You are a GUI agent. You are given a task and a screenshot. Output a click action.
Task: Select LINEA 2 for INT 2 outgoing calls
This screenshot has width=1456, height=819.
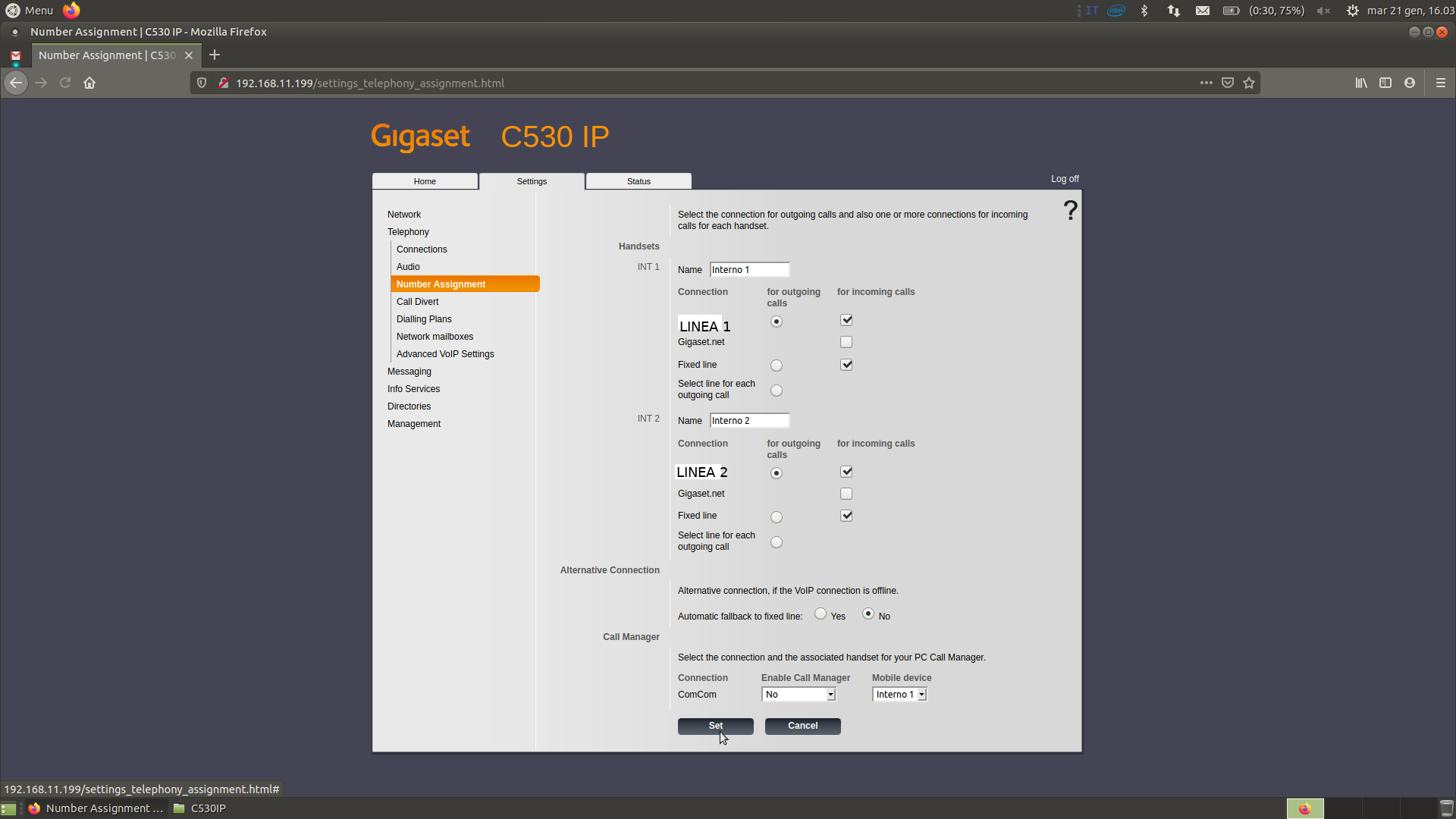(776, 473)
